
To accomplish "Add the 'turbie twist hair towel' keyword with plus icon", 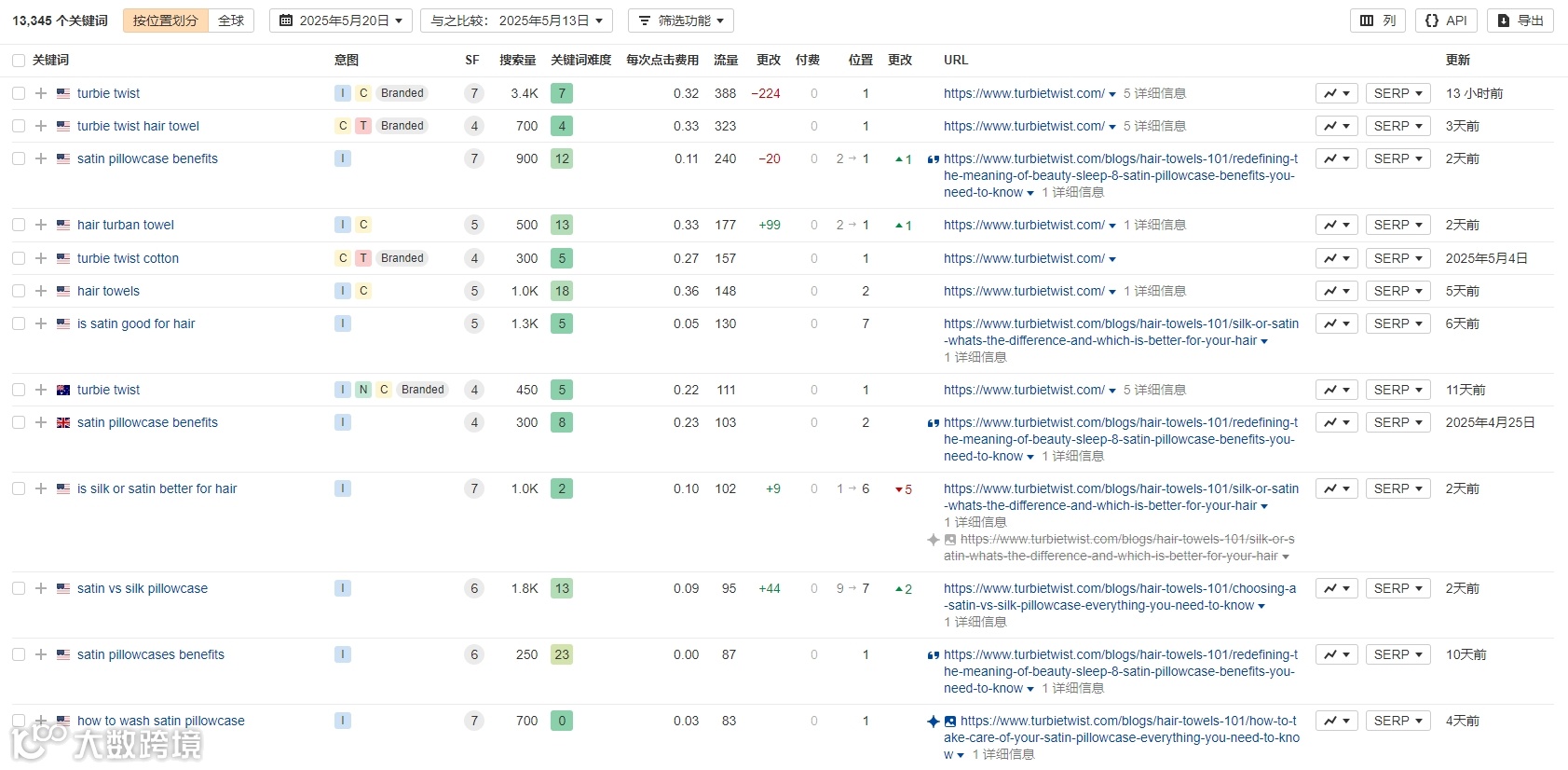I will coord(41,126).
